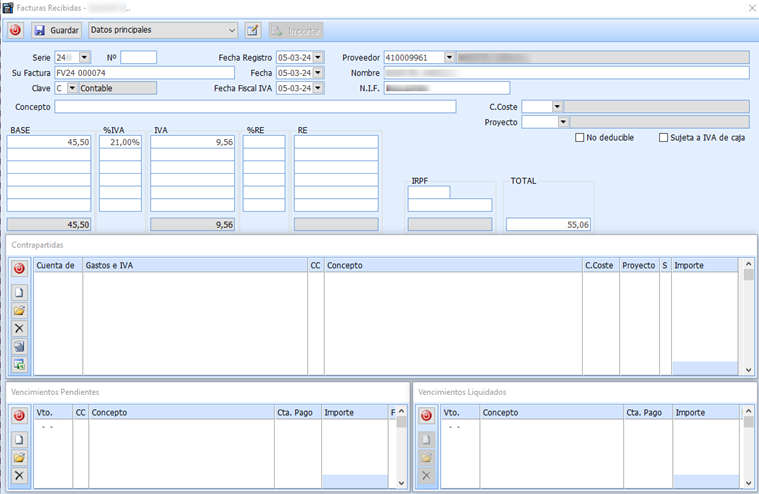Click the Guardar button
The image size is (759, 494).
coord(56,30)
